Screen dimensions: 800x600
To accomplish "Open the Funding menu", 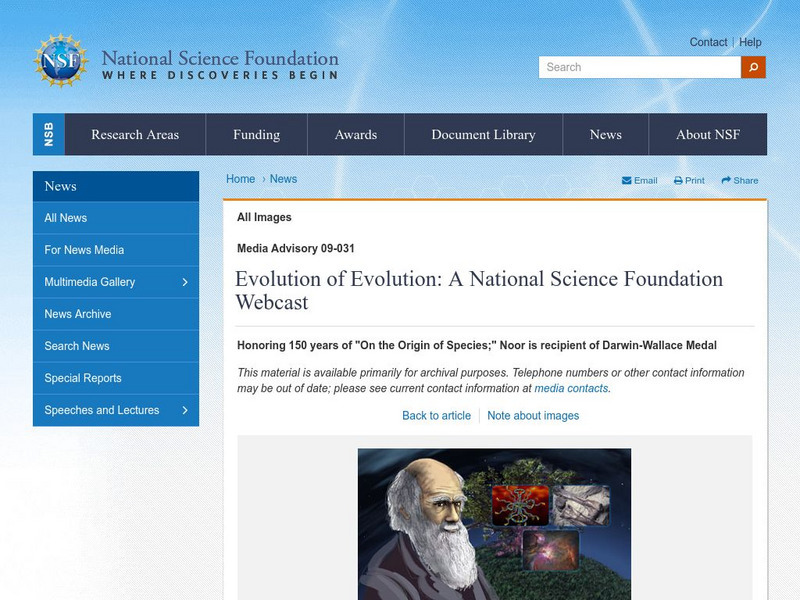I will [x=256, y=135].
